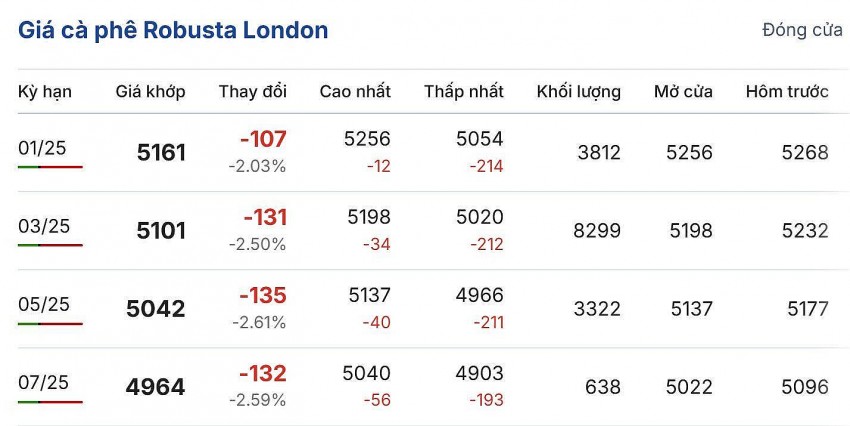Click the "Mở cửa" column header
Viewport: 850px width, 426px height.
[x=683, y=92]
